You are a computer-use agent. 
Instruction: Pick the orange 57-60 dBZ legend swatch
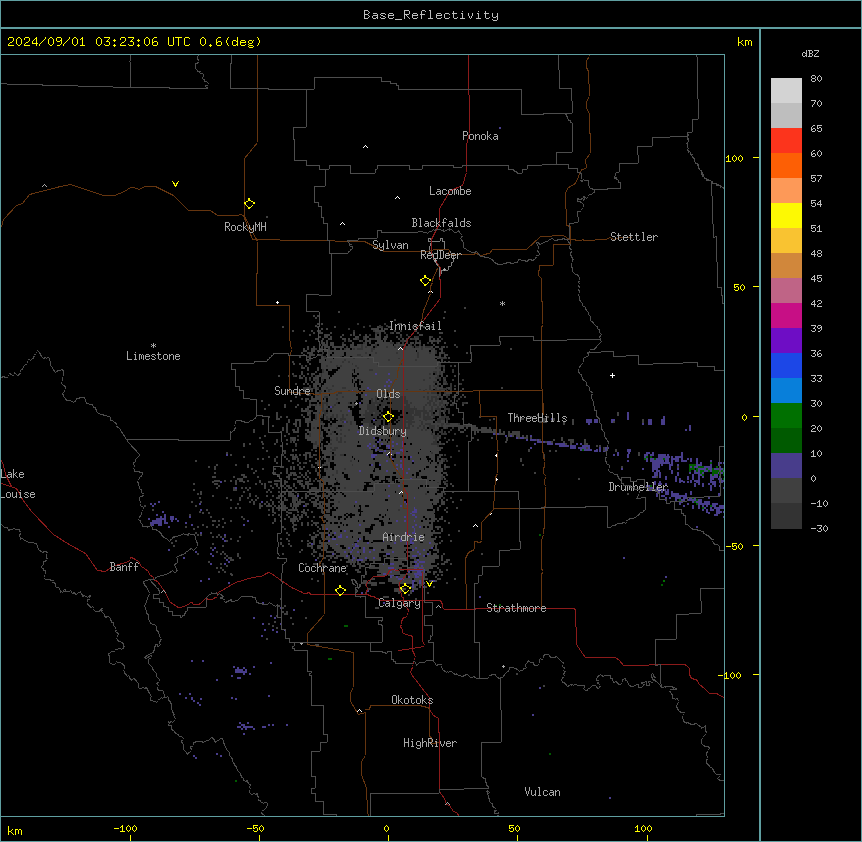coord(786,165)
